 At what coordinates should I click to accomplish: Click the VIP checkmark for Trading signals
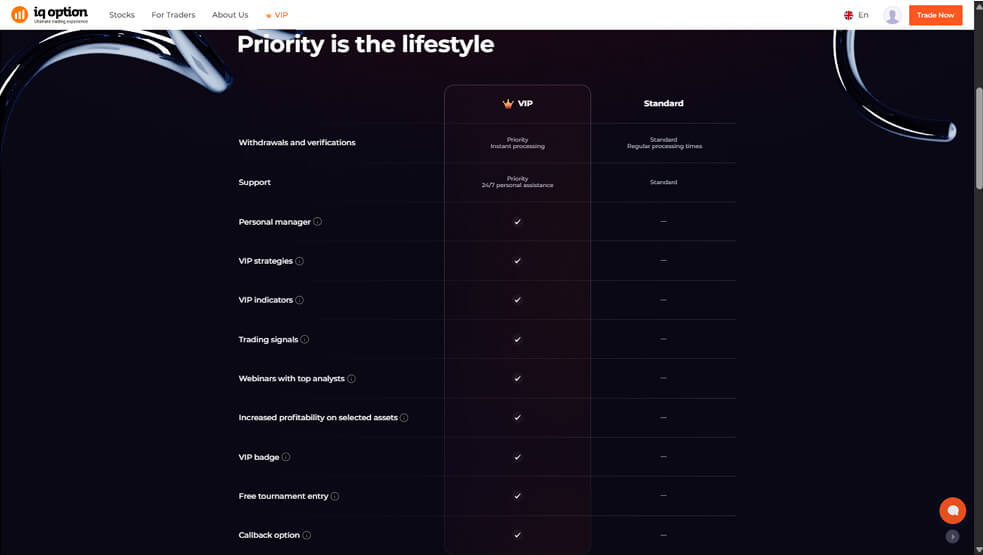coord(517,339)
